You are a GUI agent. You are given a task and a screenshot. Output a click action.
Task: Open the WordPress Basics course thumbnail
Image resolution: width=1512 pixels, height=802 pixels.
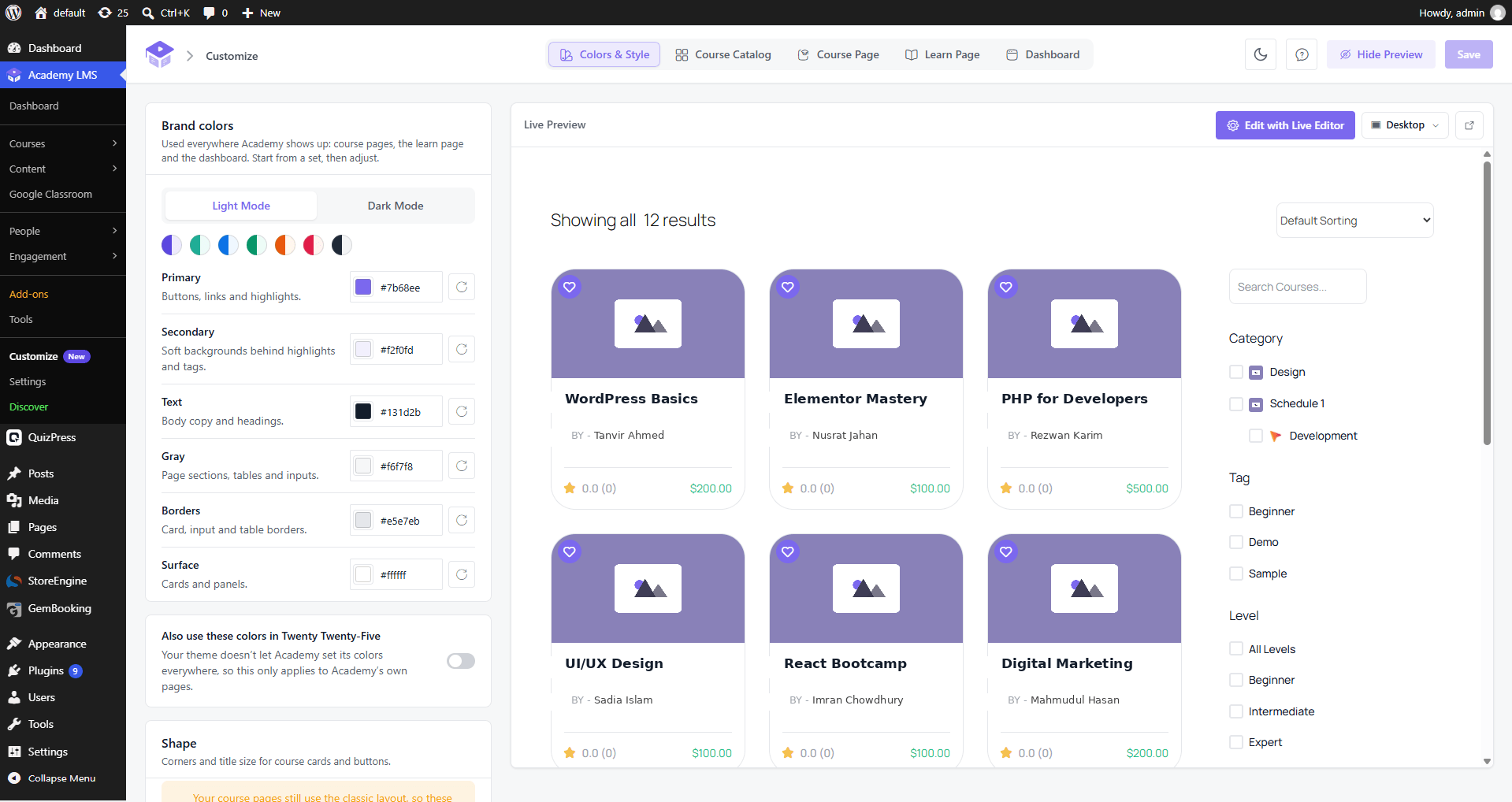648,324
